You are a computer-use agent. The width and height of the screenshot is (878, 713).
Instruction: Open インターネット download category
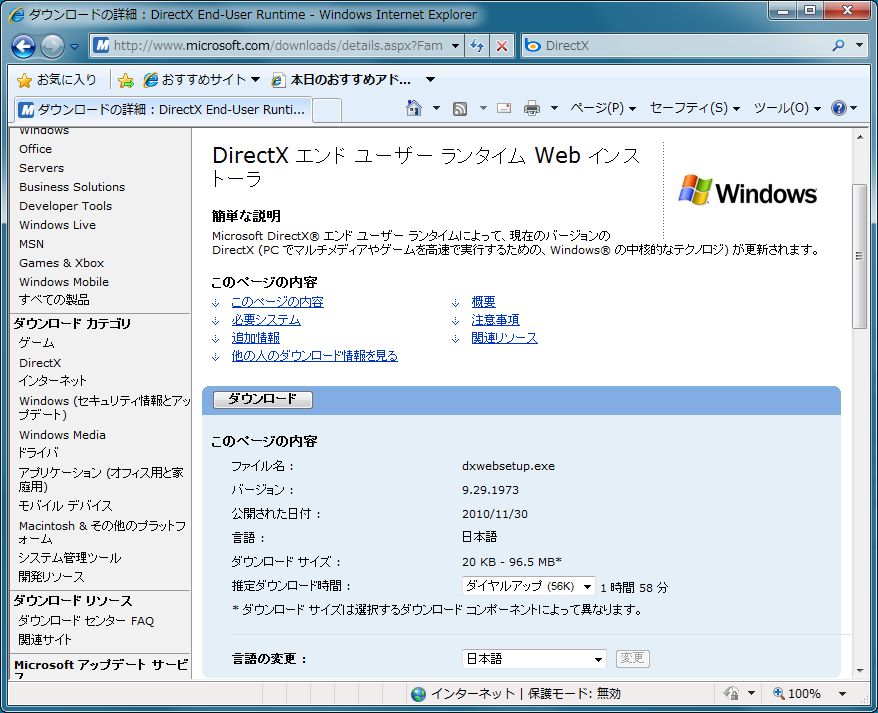click(53, 381)
